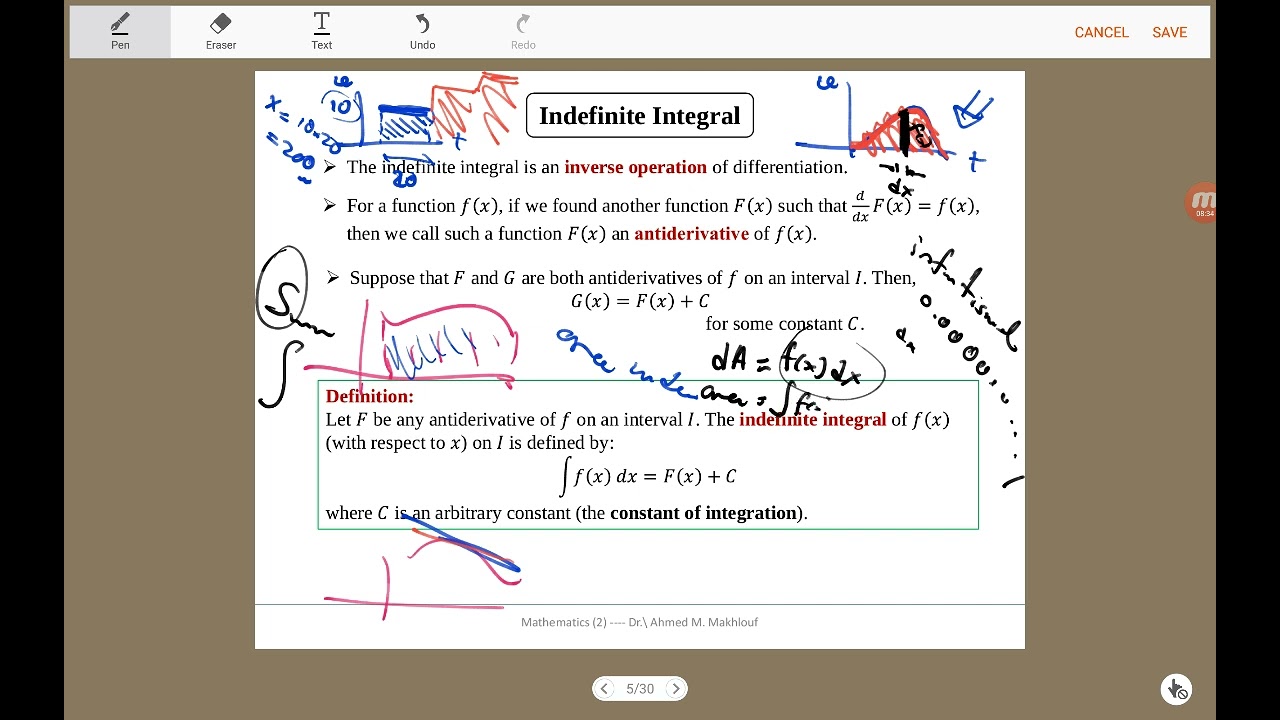Click the greyed-out Redo button
The image size is (1280, 720).
point(523,31)
